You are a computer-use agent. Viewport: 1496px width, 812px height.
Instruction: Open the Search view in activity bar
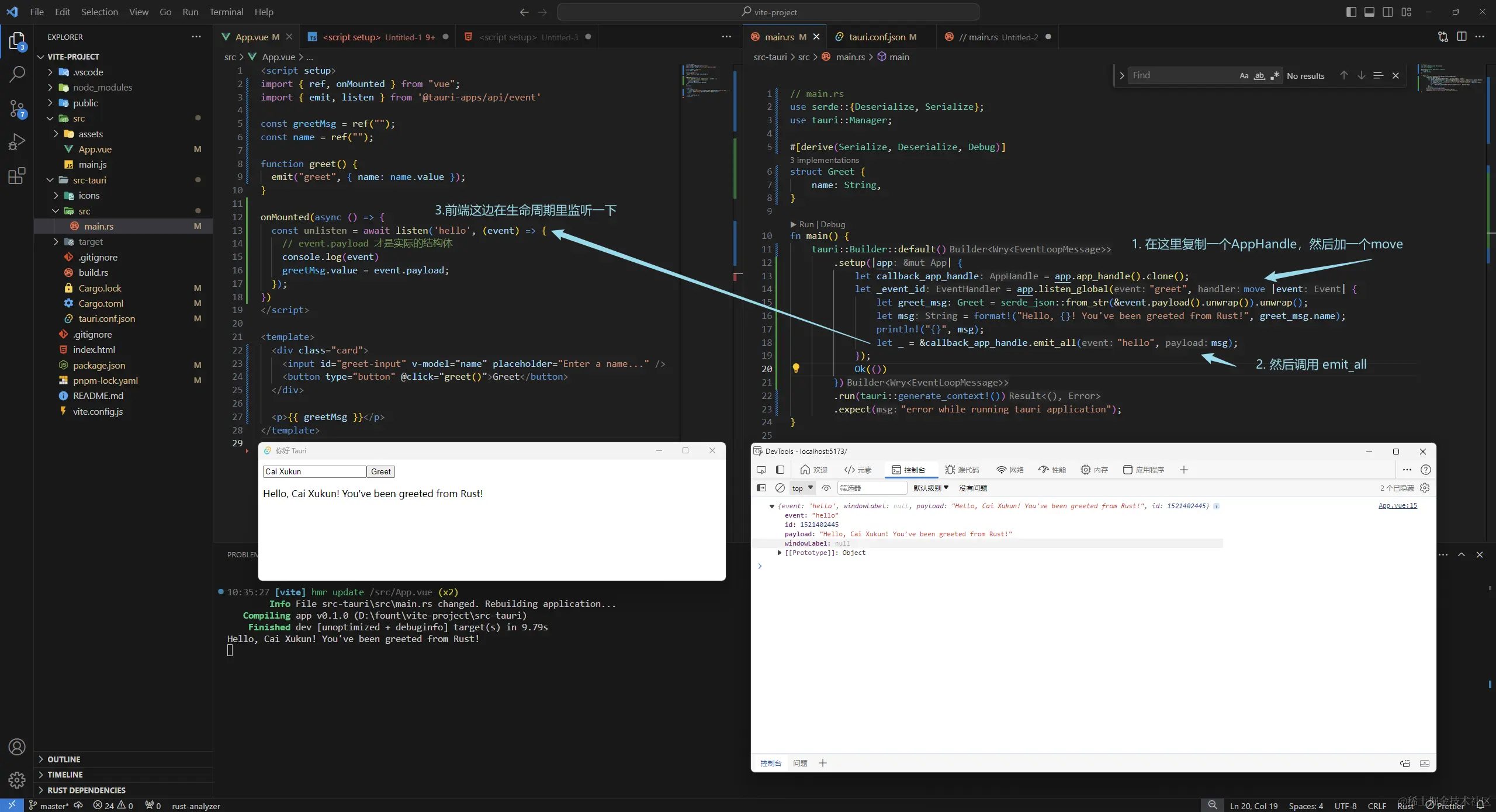point(17,74)
